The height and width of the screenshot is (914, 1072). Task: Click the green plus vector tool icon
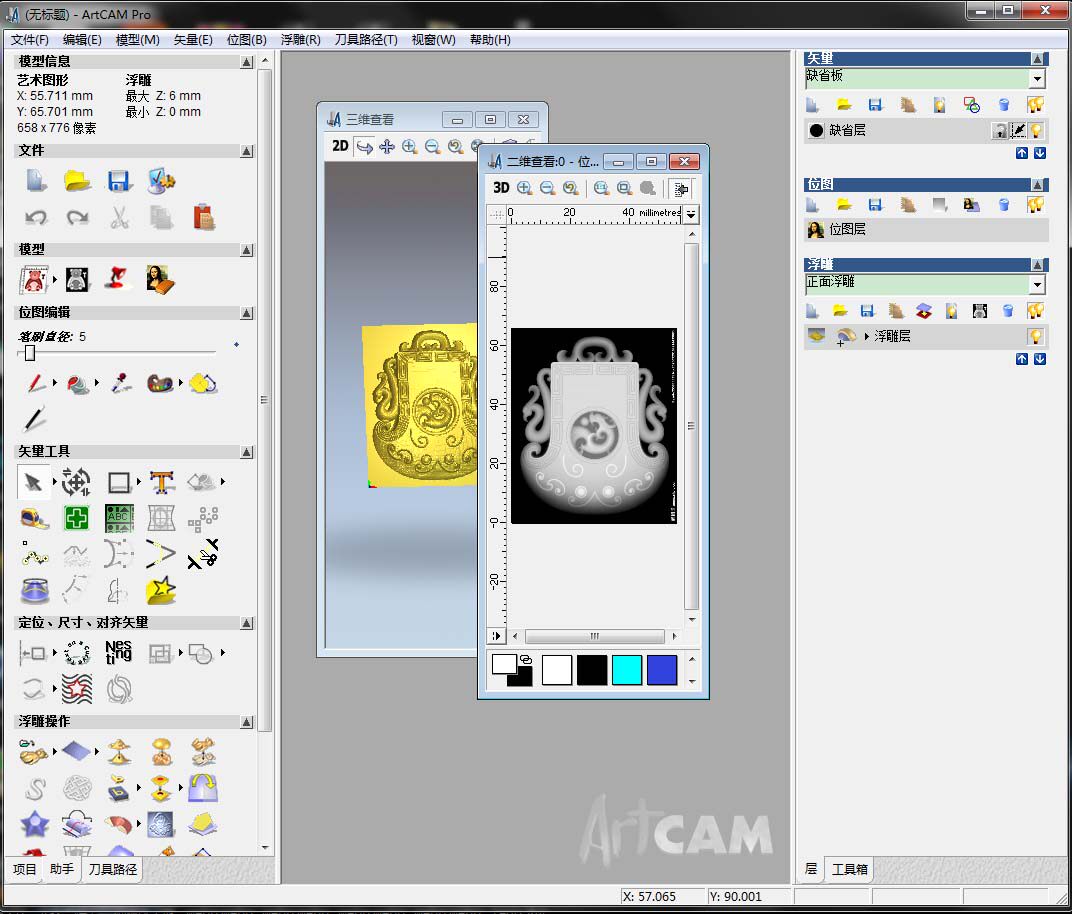pyautogui.click(x=76, y=518)
